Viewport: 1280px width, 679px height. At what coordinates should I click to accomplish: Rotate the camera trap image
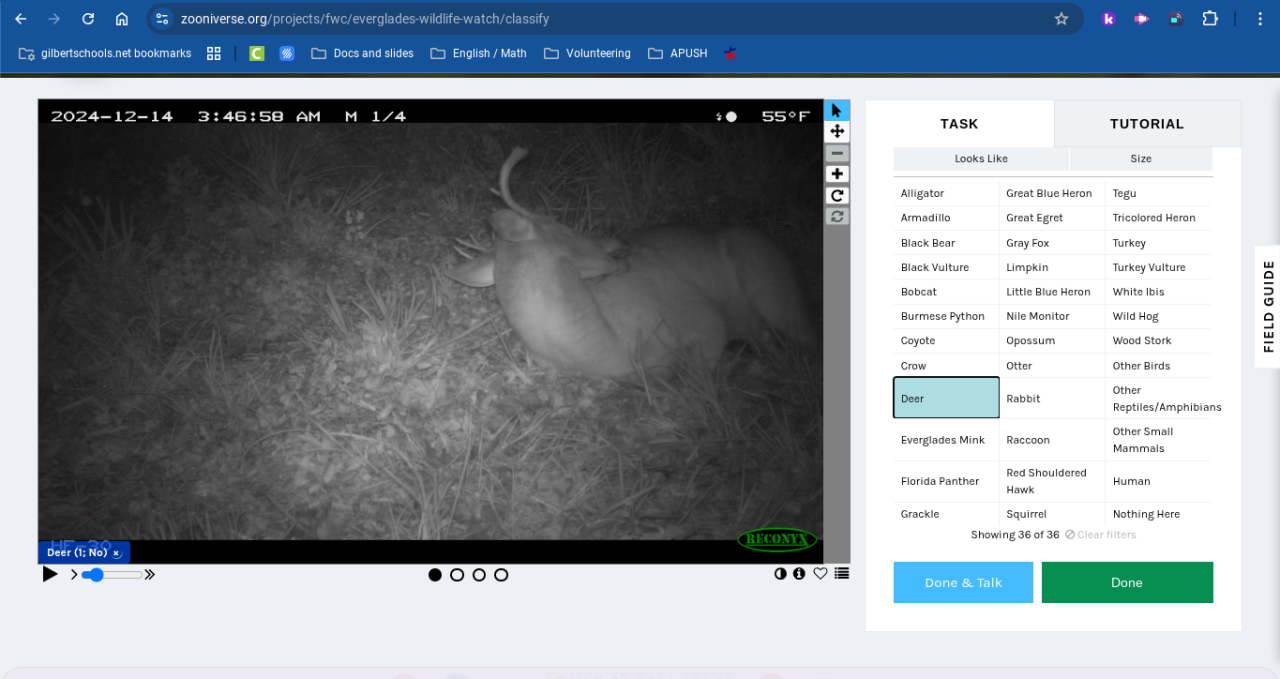[x=837, y=196]
